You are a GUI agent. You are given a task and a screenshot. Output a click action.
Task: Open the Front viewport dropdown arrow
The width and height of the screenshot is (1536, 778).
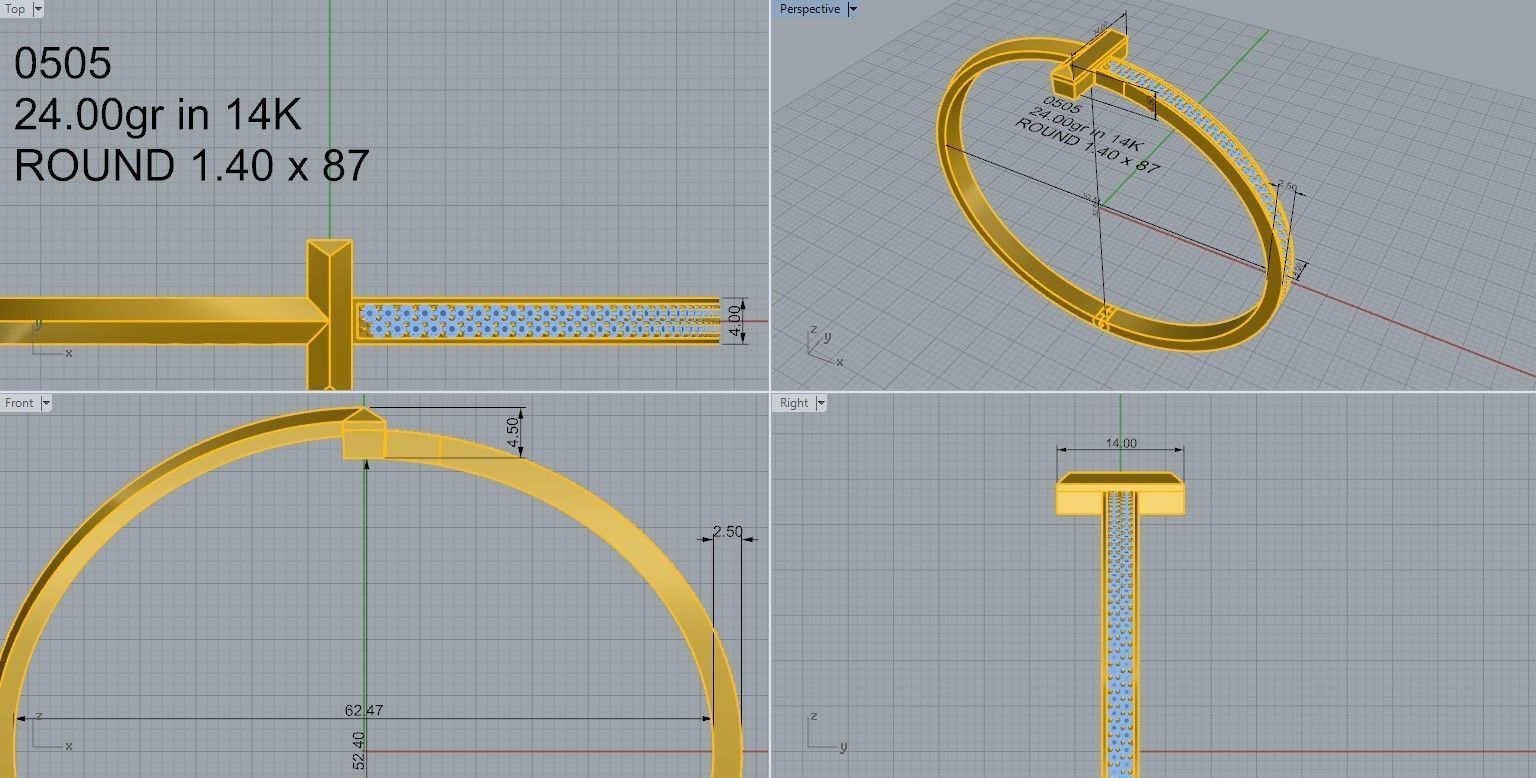[x=46, y=403]
